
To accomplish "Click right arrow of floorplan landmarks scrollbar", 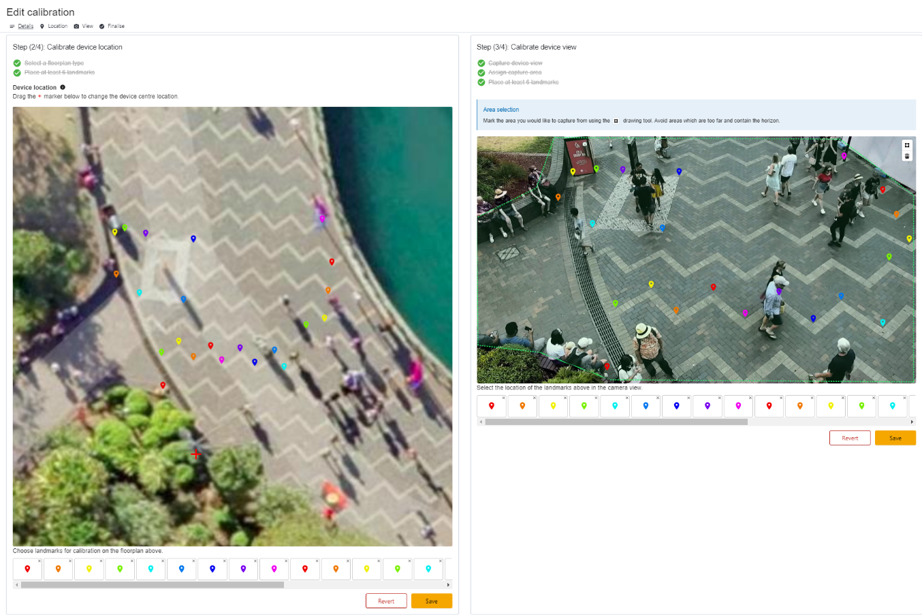I will point(449,585).
